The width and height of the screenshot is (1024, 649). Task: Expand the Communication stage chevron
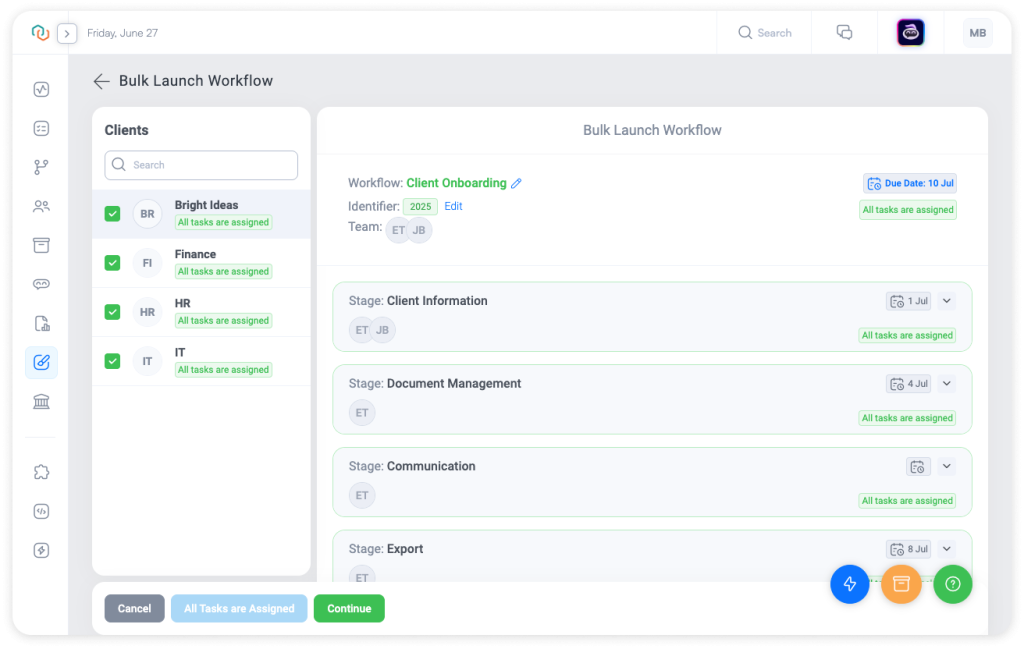point(947,466)
